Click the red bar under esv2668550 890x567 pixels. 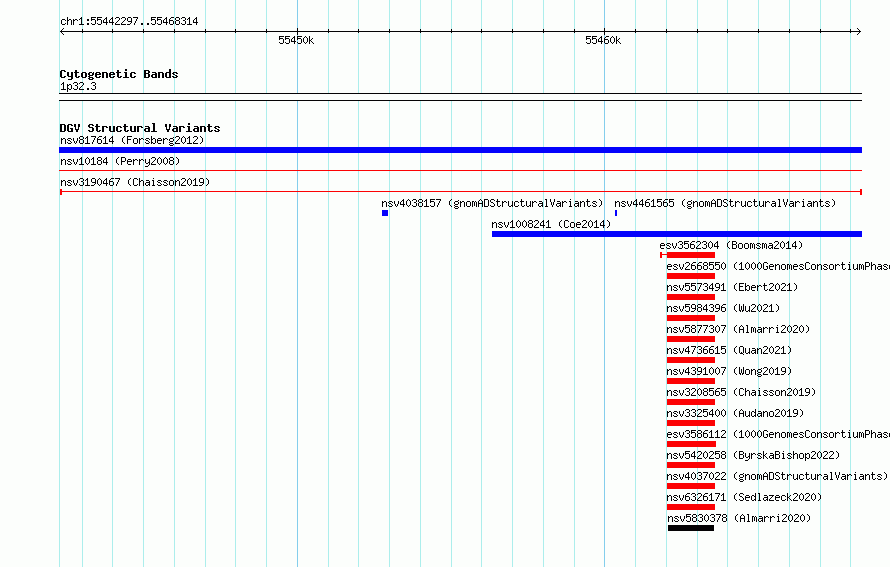tap(691, 276)
